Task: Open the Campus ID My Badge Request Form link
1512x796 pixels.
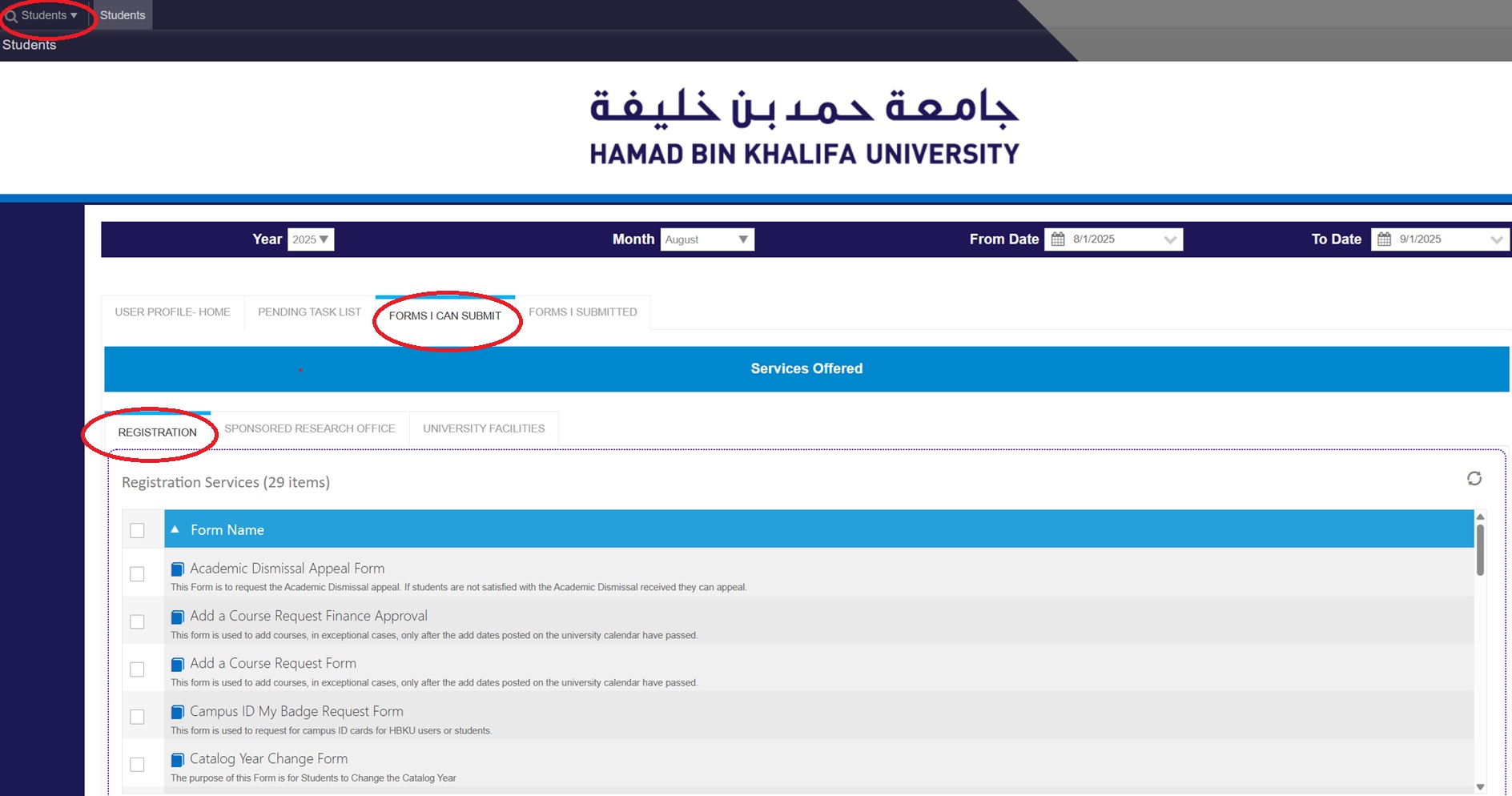Action: 296,711
